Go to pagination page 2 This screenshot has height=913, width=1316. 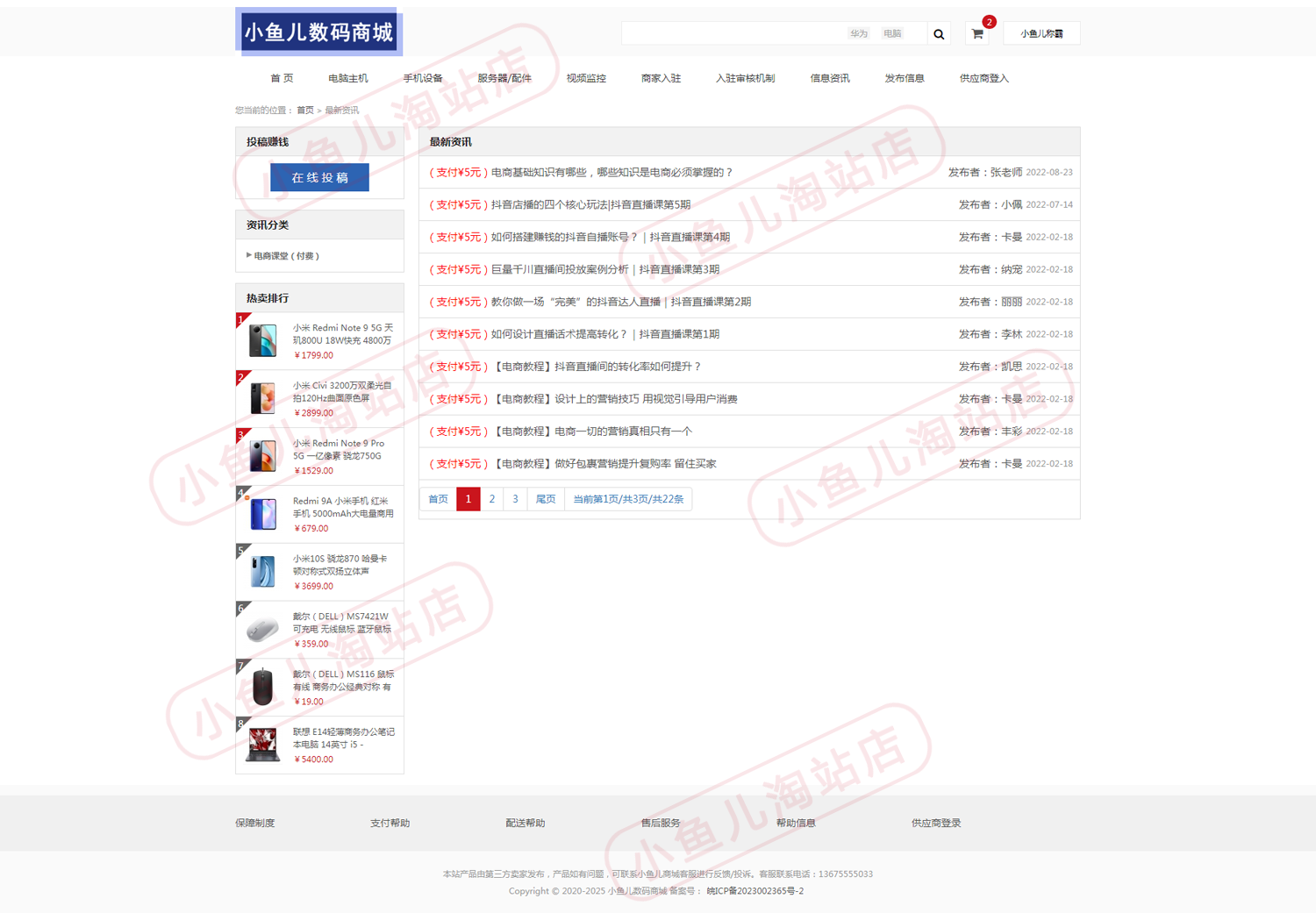[492, 499]
